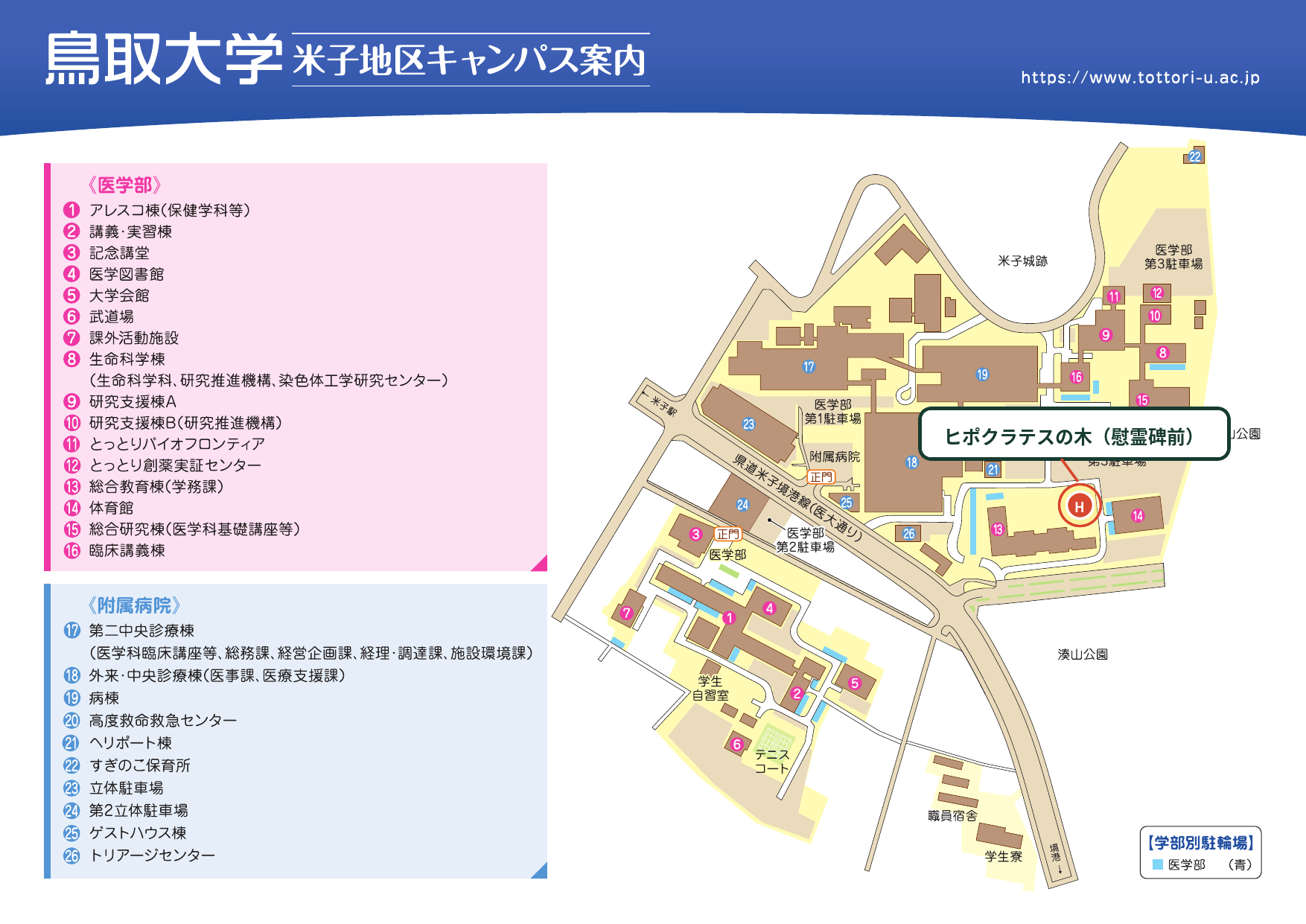Click legend row アレスコ棟(保健学科等)
1306x924 pixels.
157,210
